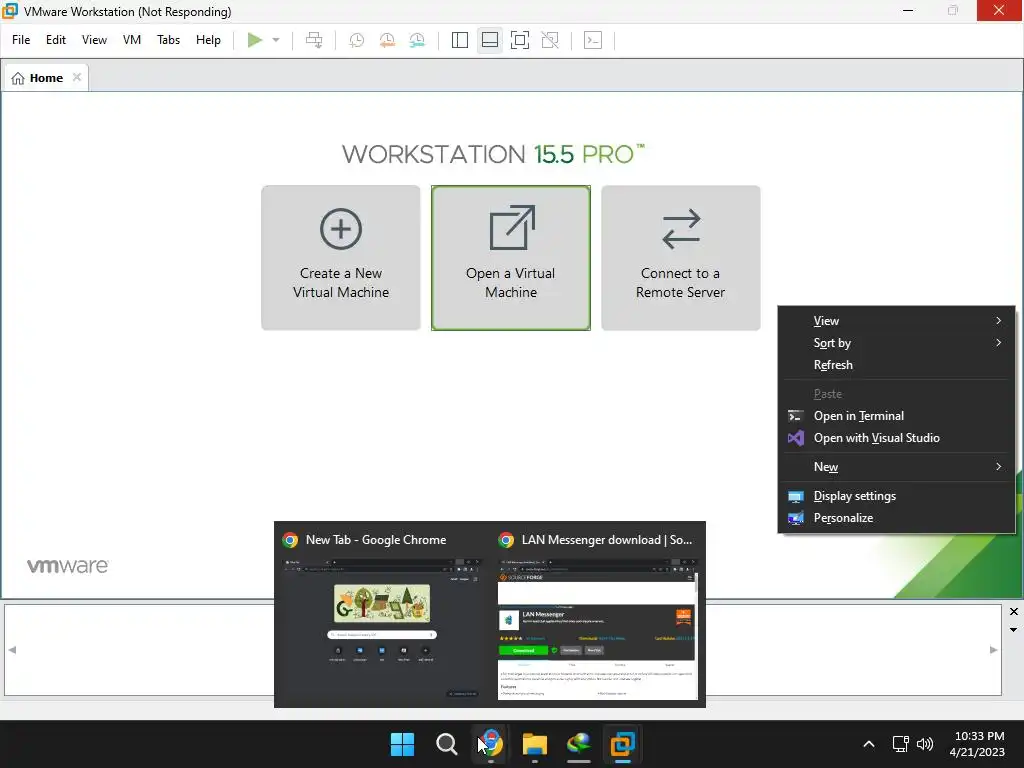
Task: Toggle the Library sidebar view icon
Action: [x=460, y=40]
